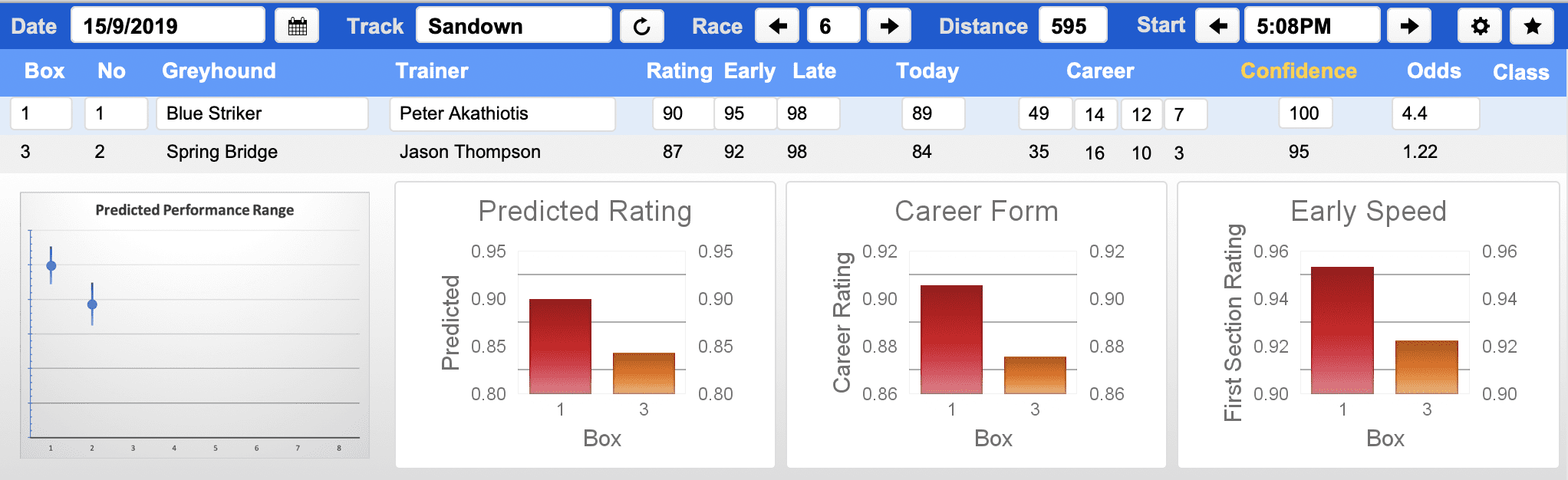Screen dimensions: 1568x480
Task: Select earlier start time arrow
Action: (1217, 26)
